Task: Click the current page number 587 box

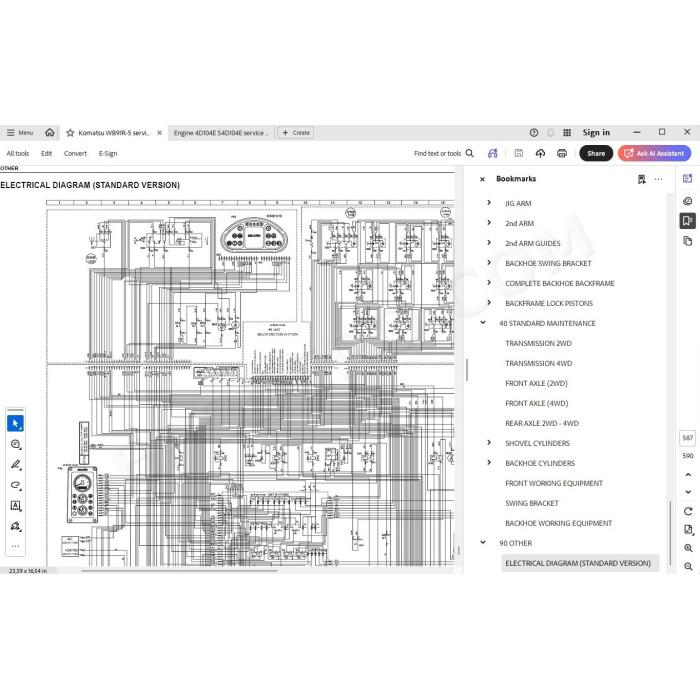Action: [688, 438]
